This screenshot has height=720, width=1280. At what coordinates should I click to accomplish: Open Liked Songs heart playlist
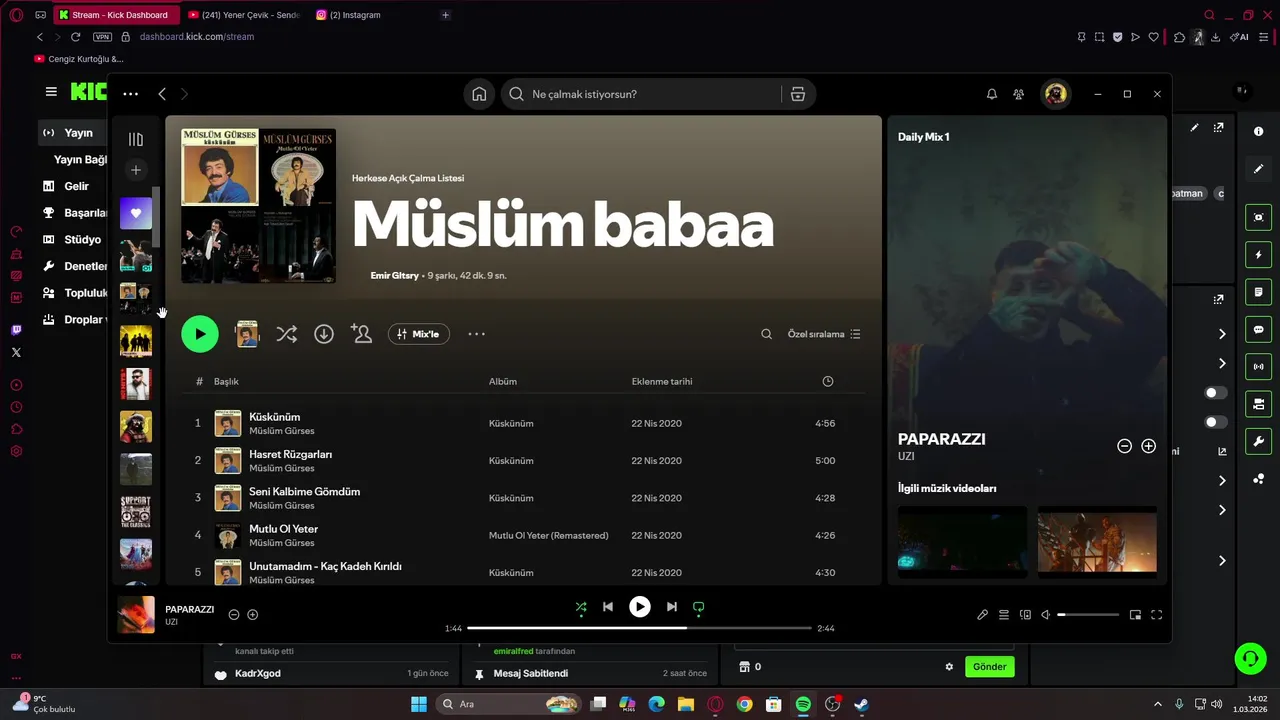tap(136, 213)
